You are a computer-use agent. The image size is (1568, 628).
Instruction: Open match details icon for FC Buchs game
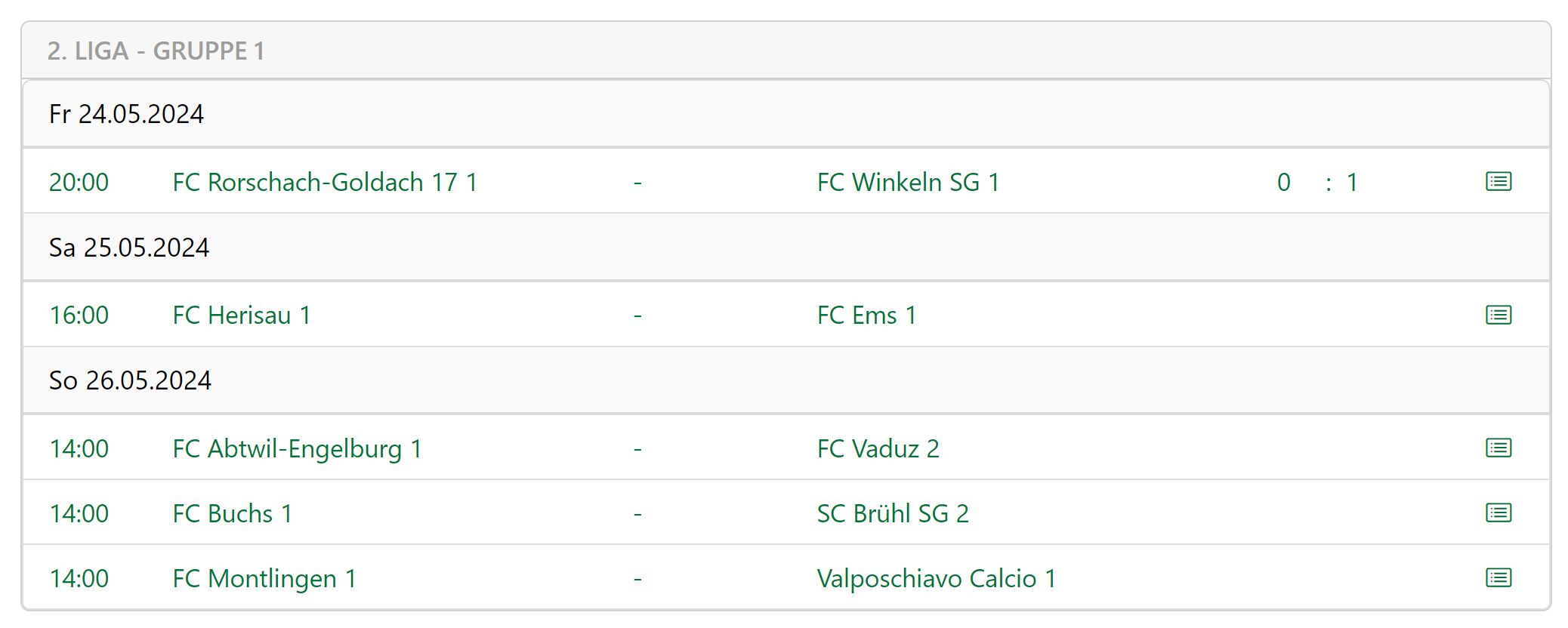(x=1498, y=513)
